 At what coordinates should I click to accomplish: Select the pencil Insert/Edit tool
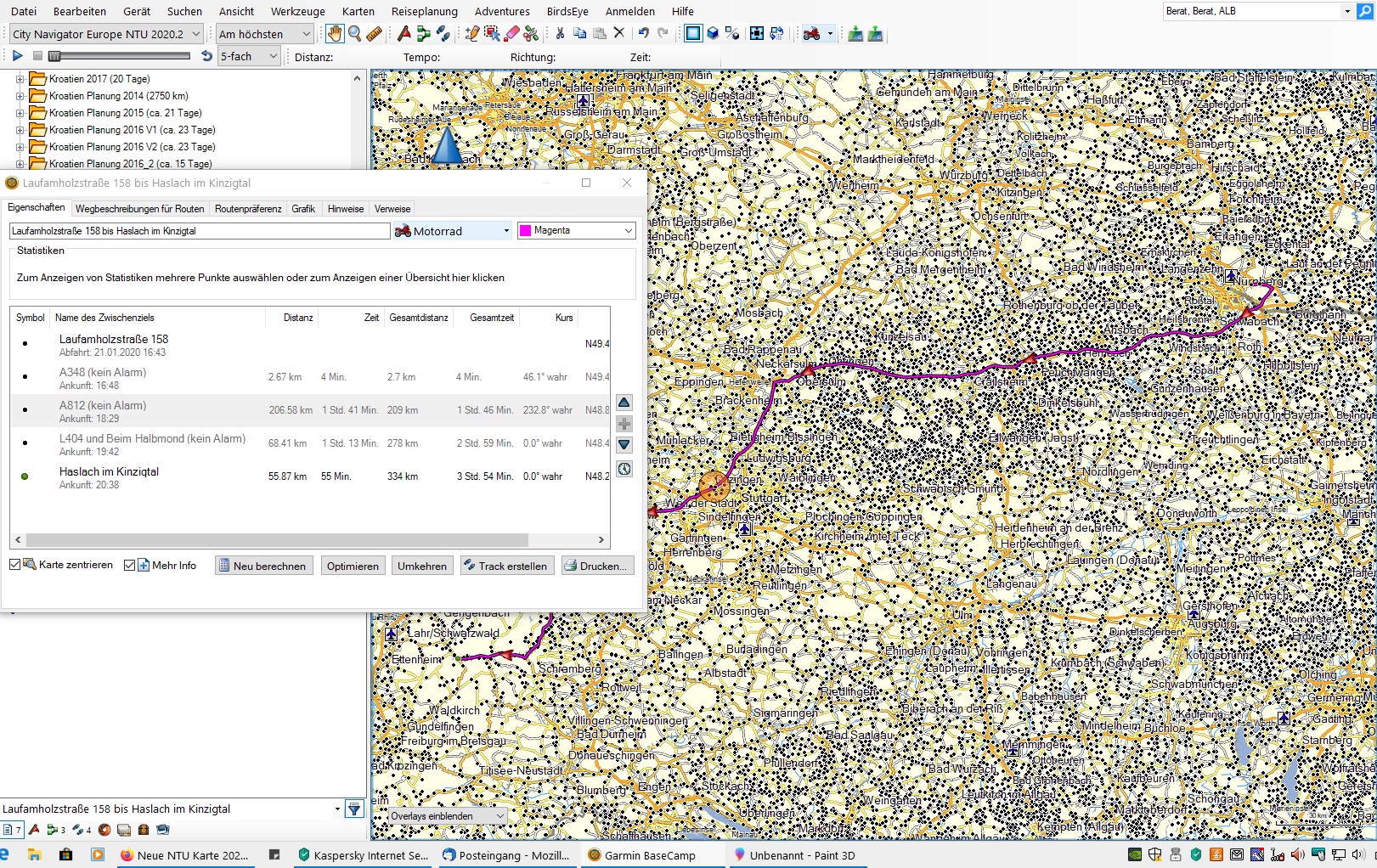[x=472, y=34]
